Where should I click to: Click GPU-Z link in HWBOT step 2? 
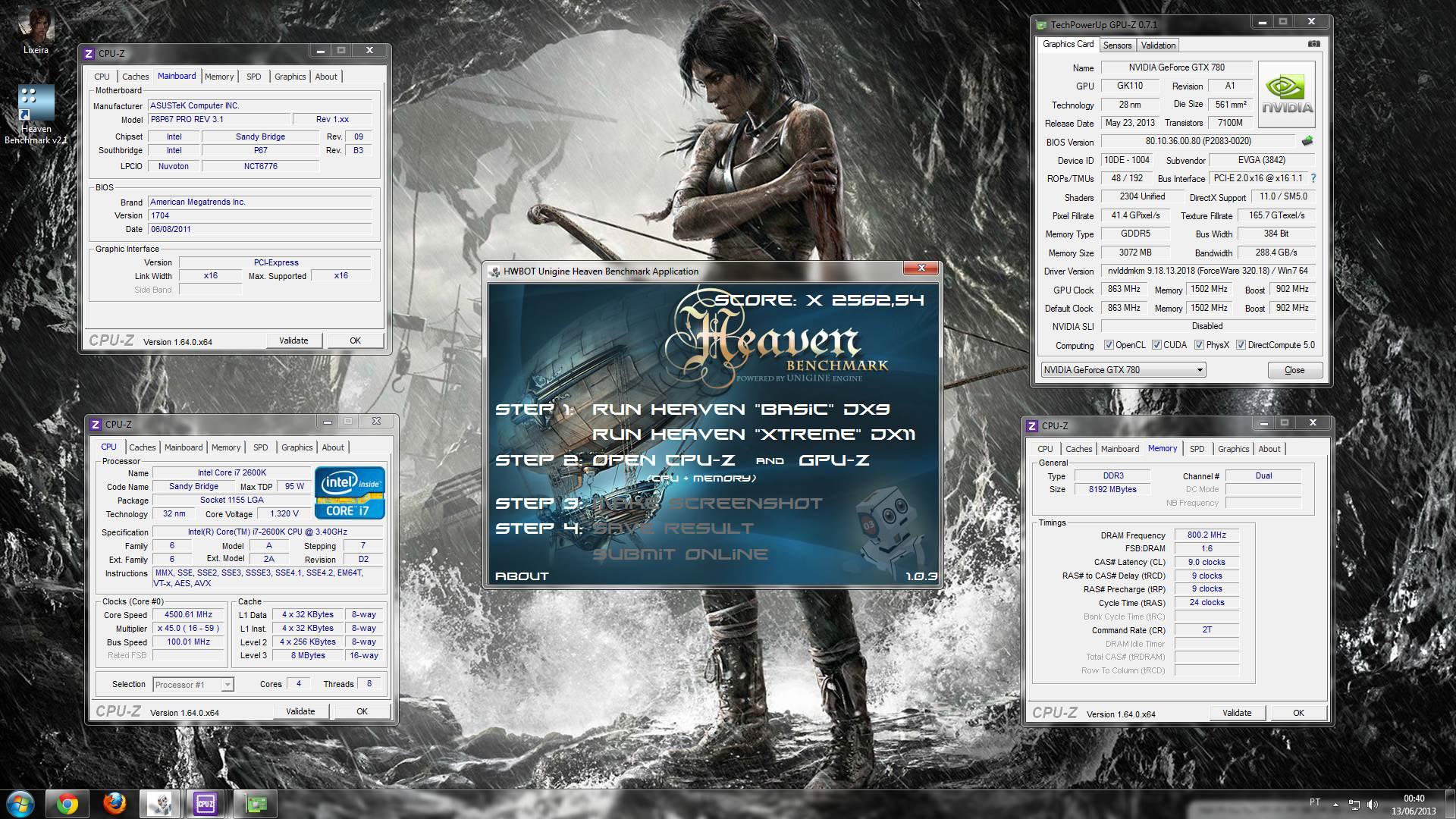833,460
